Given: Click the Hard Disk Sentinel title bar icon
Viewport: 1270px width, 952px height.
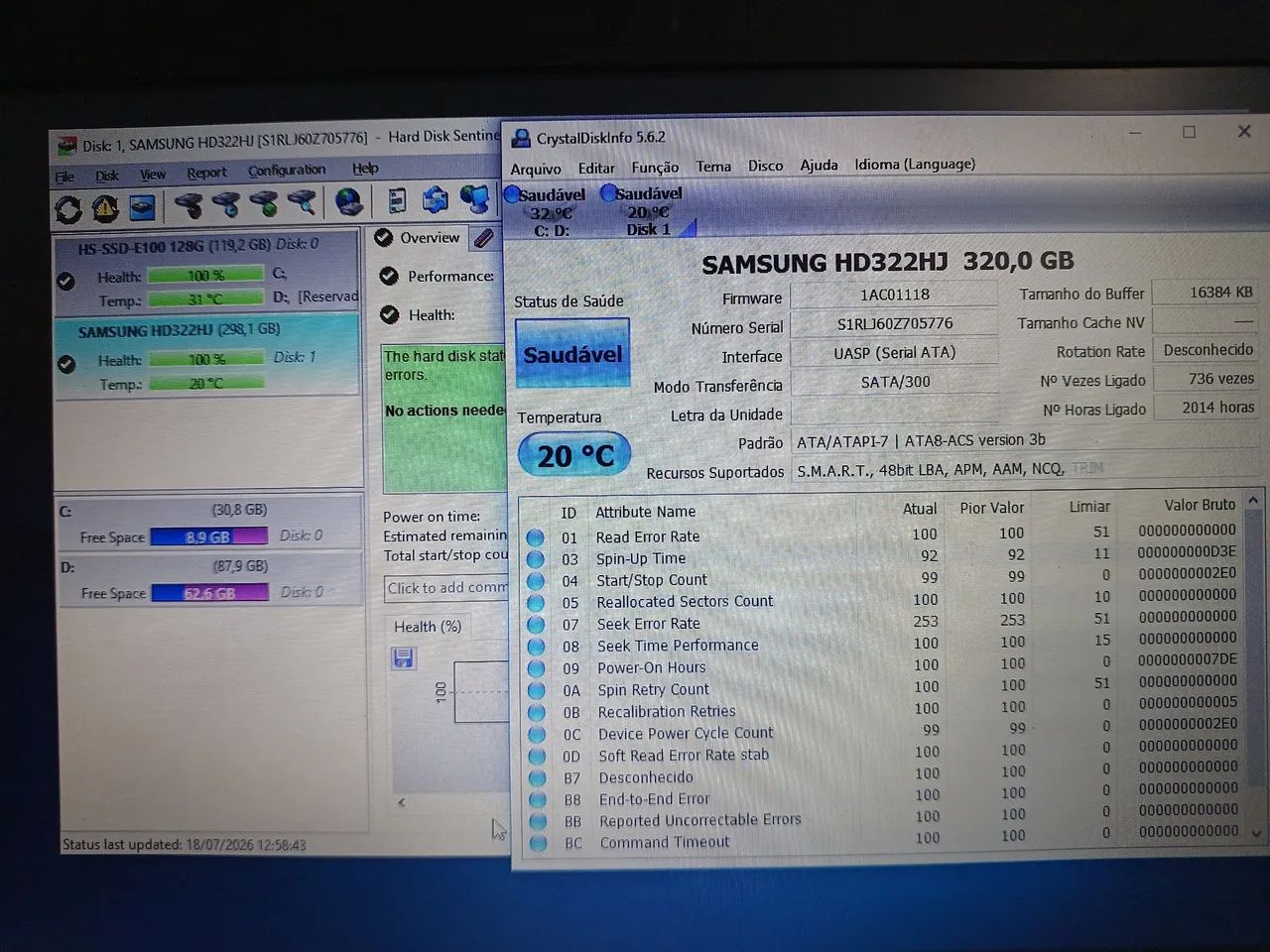Looking at the screenshot, I should [x=66, y=146].
